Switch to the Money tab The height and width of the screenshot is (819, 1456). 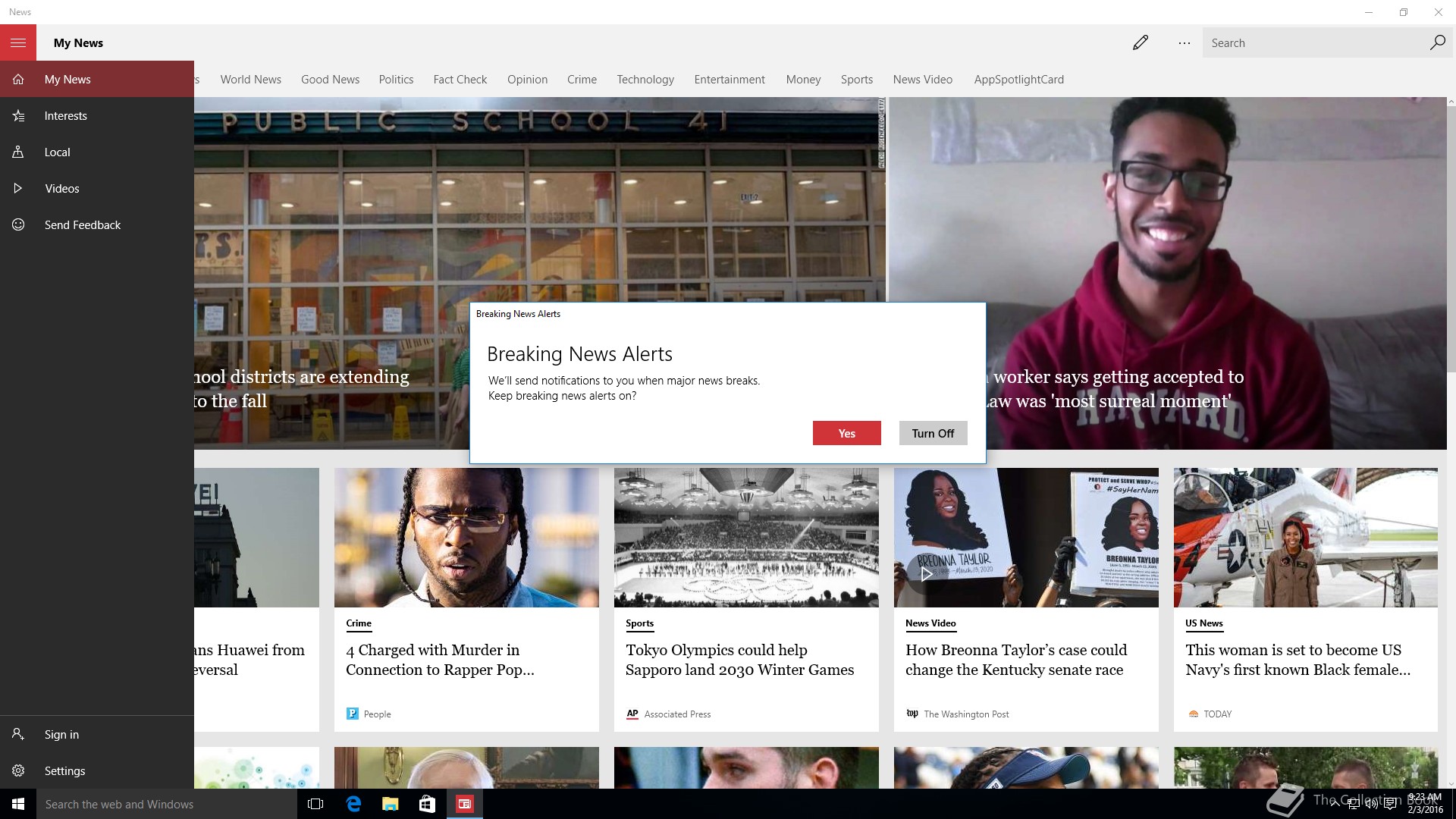tap(803, 79)
